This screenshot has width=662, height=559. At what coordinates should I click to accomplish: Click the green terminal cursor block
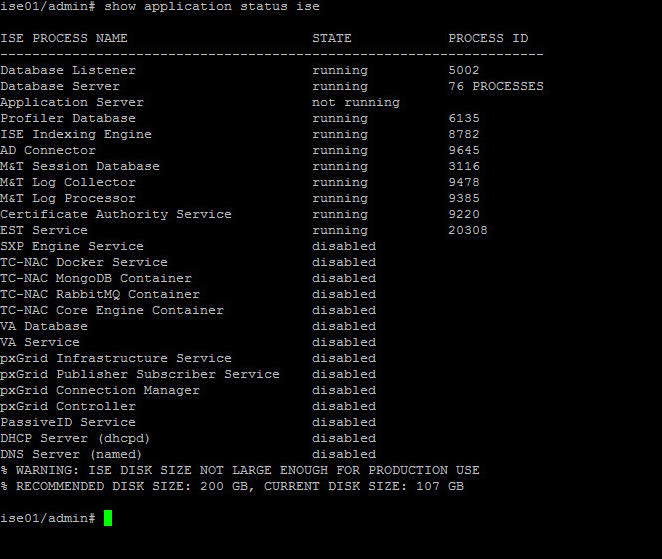pyautogui.click(x=108, y=518)
